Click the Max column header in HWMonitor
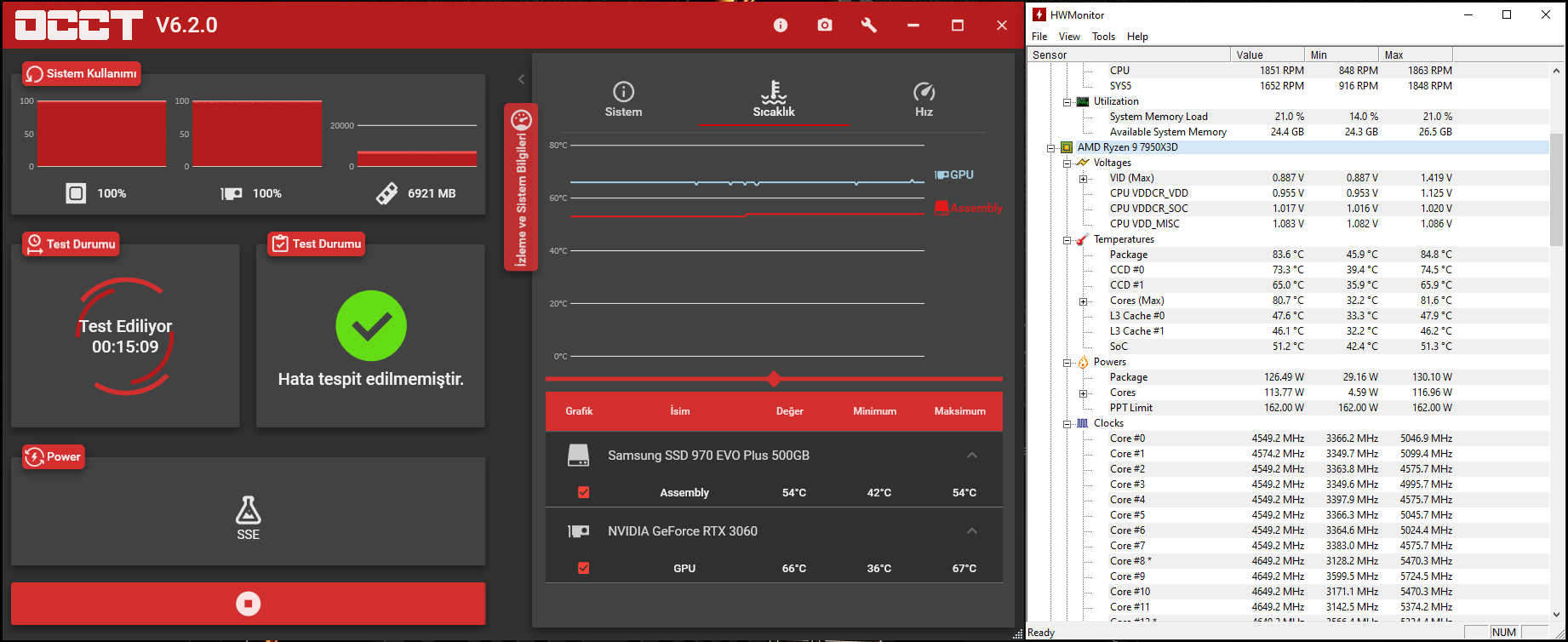1568x642 pixels. click(x=1416, y=54)
